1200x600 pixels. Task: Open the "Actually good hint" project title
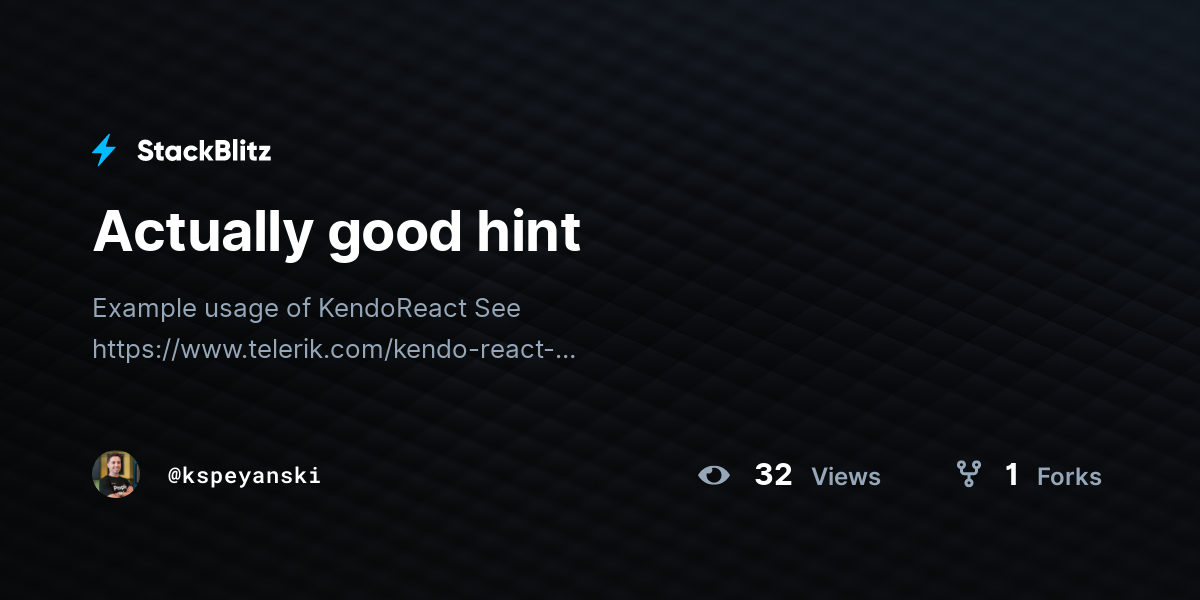coord(336,232)
